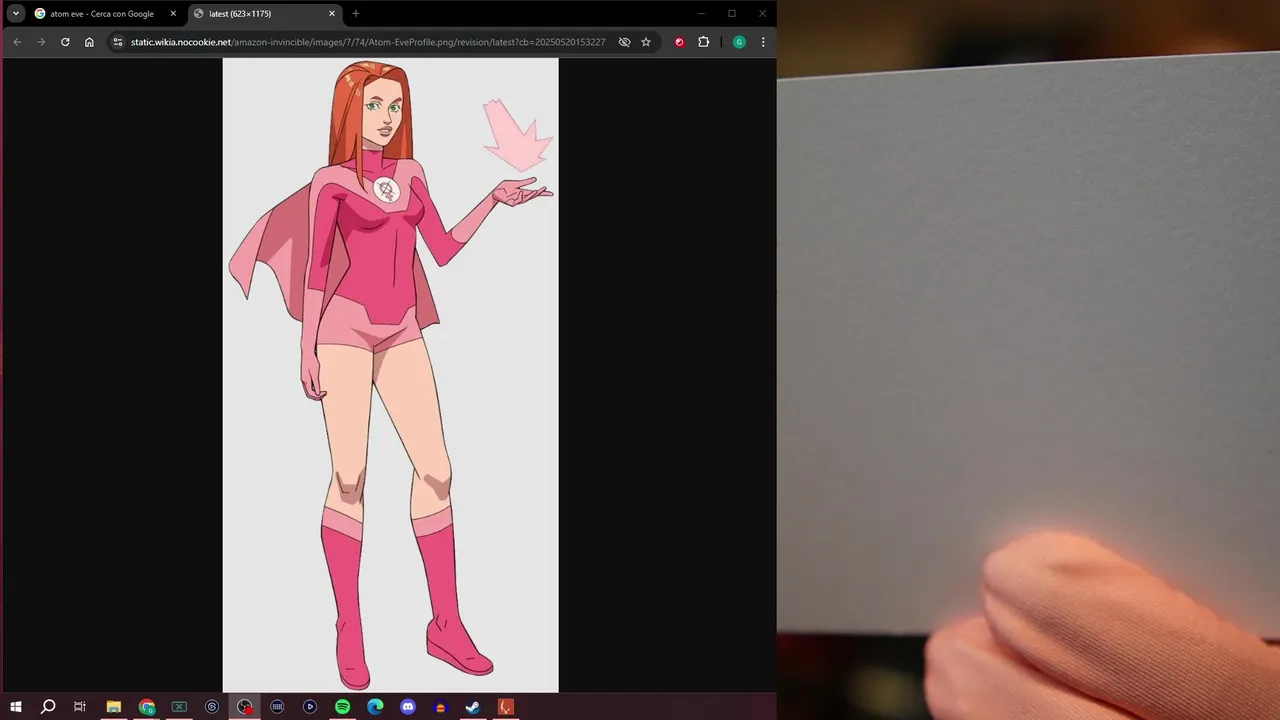Open Discord from the taskbar
Viewport: 1280px width, 720px height.
[408, 707]
